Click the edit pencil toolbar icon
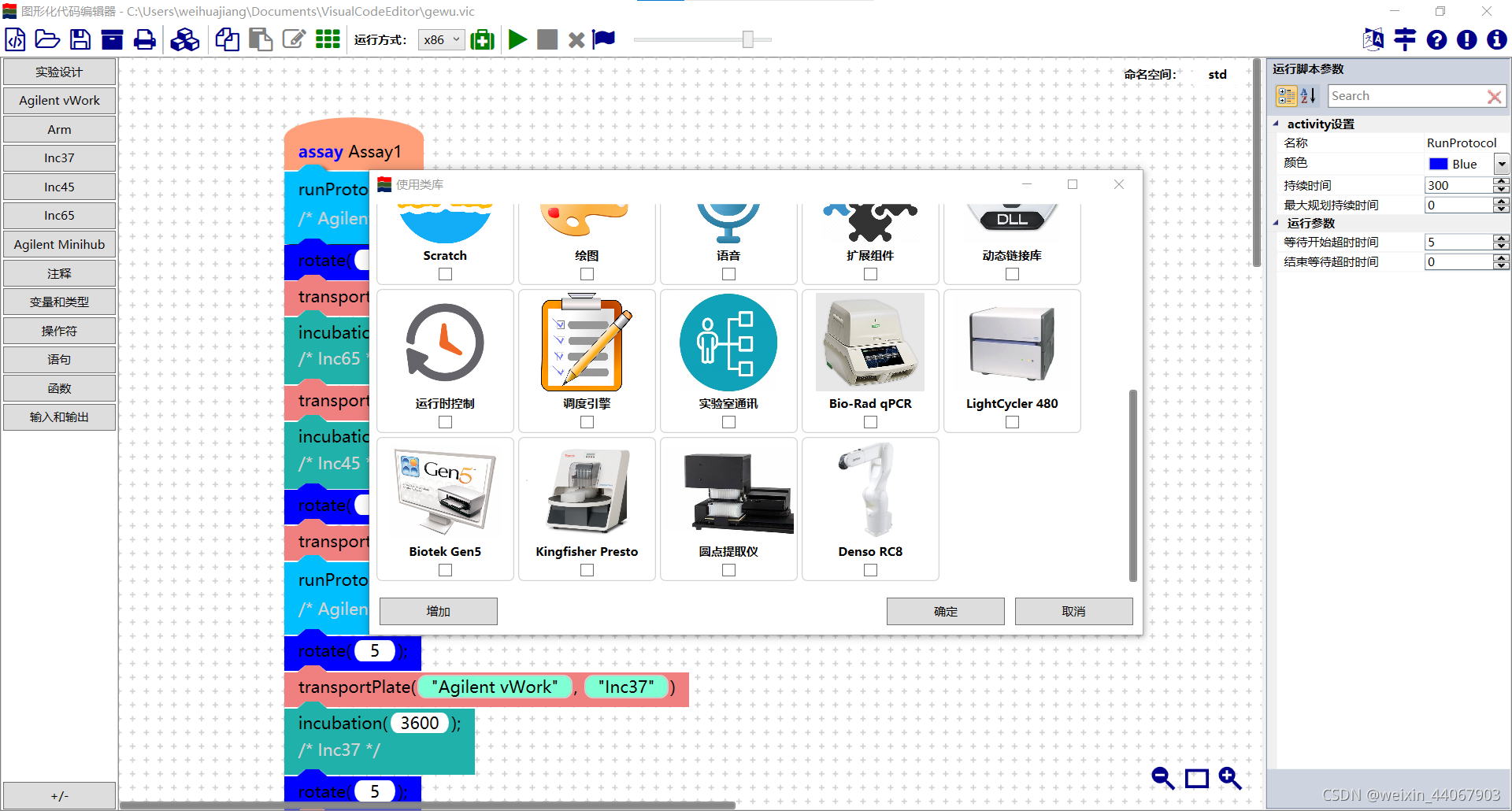Image resolution: width=1512 pixels, height=811 pixels. point(294,39)
